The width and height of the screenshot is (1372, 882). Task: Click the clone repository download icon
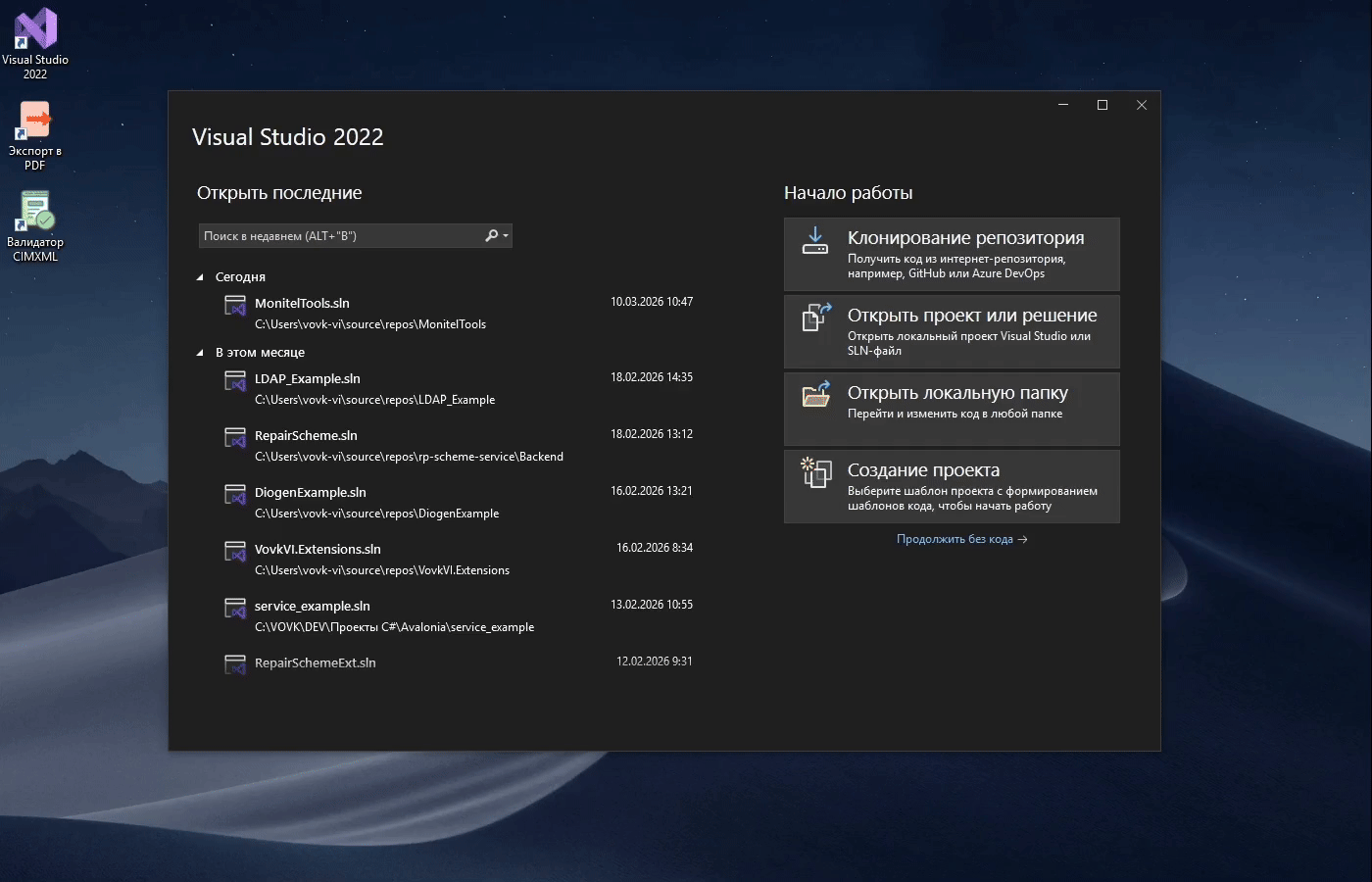(815, 241)
